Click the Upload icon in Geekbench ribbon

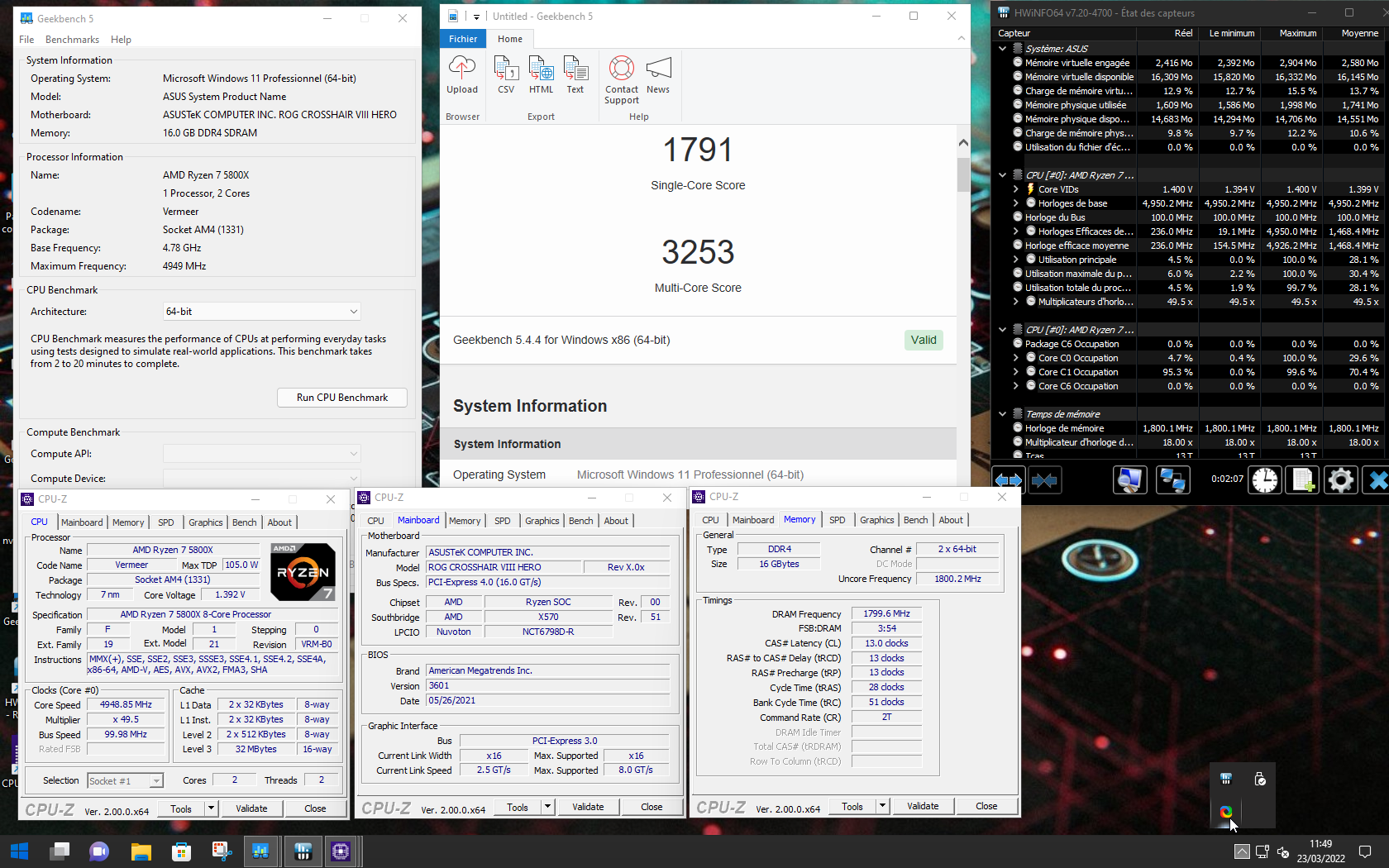coord(461,75)
